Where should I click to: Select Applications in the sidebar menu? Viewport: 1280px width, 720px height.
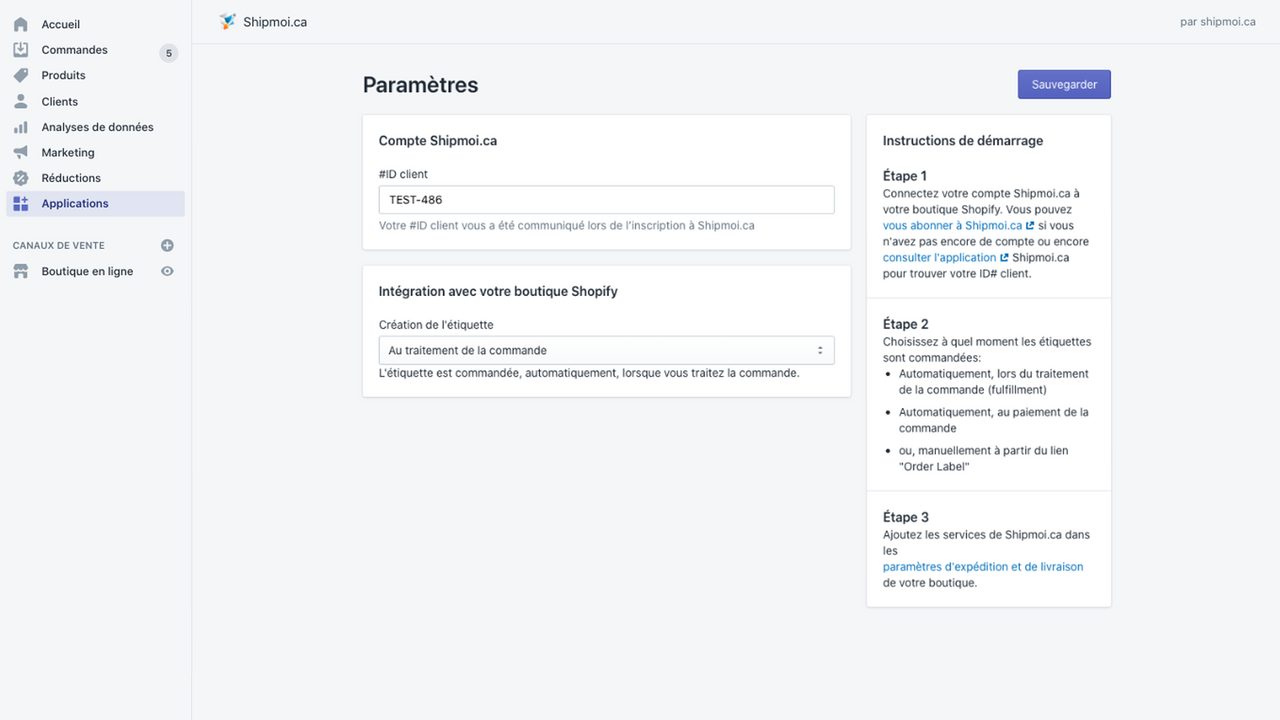[75, 203]
